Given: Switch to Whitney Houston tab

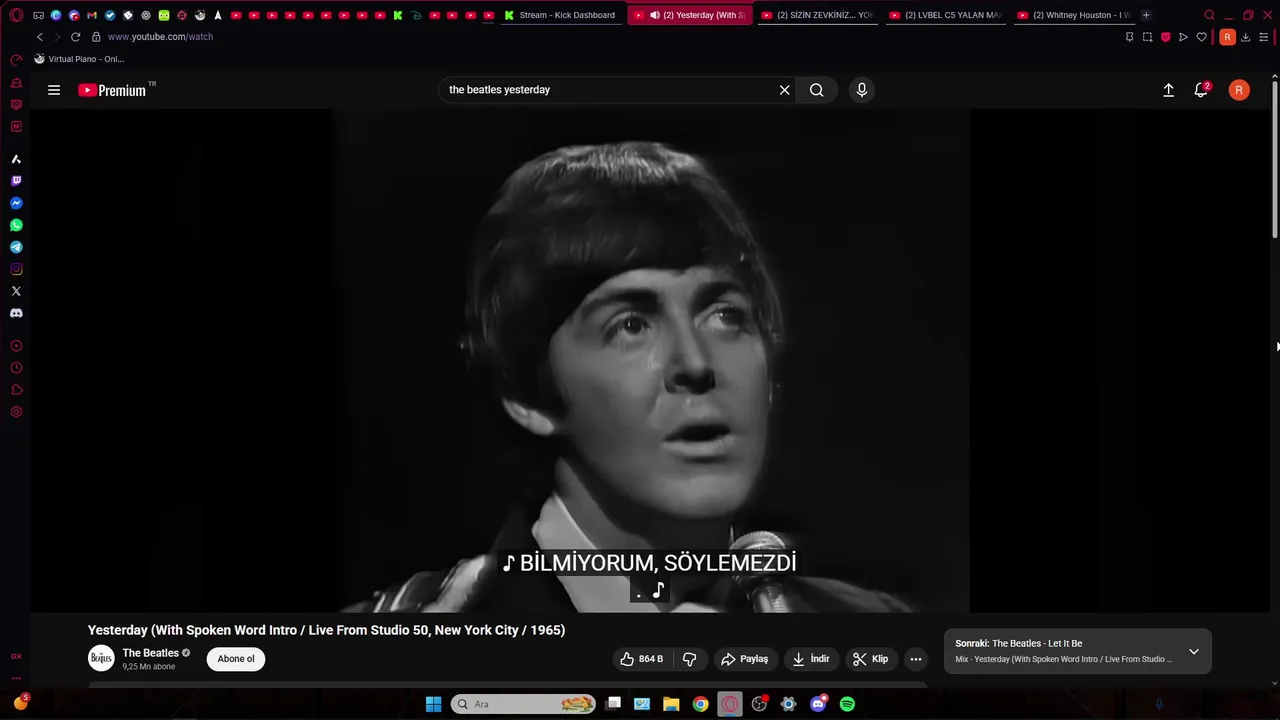Looking at the screenshot, I should pyautogui.click(x=1074, y=15).
